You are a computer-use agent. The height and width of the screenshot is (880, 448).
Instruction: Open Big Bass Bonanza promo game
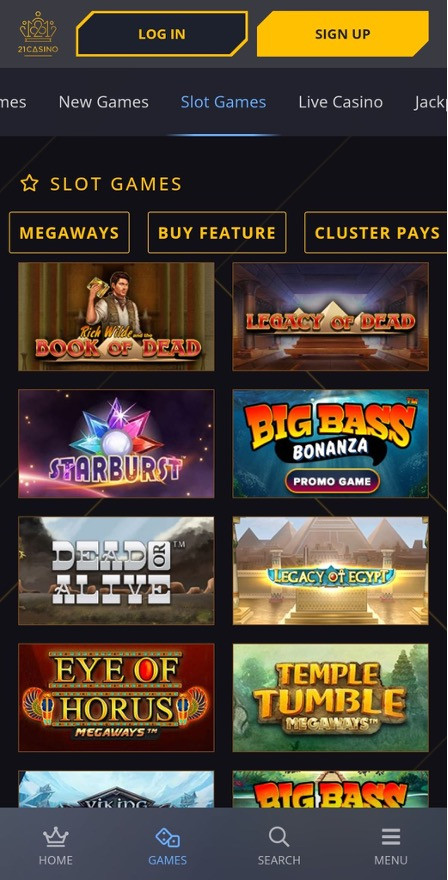(331, 443)
